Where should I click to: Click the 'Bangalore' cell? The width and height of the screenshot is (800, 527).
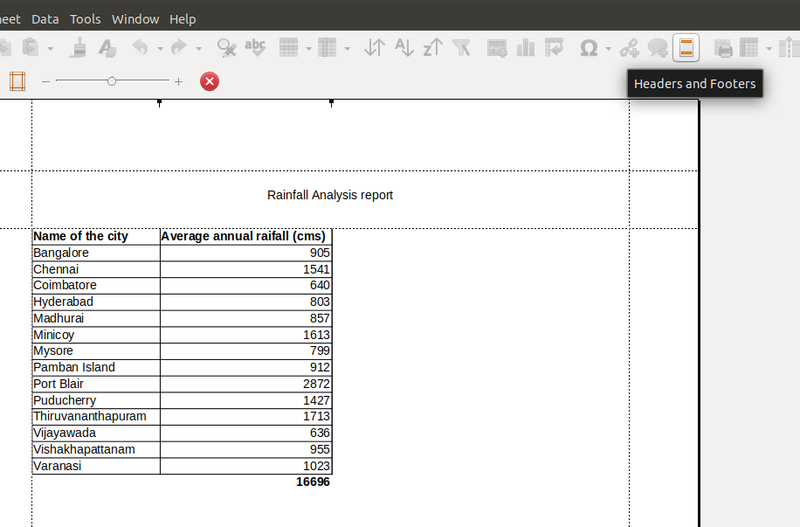pyautogui.click(x=96, y=253)
